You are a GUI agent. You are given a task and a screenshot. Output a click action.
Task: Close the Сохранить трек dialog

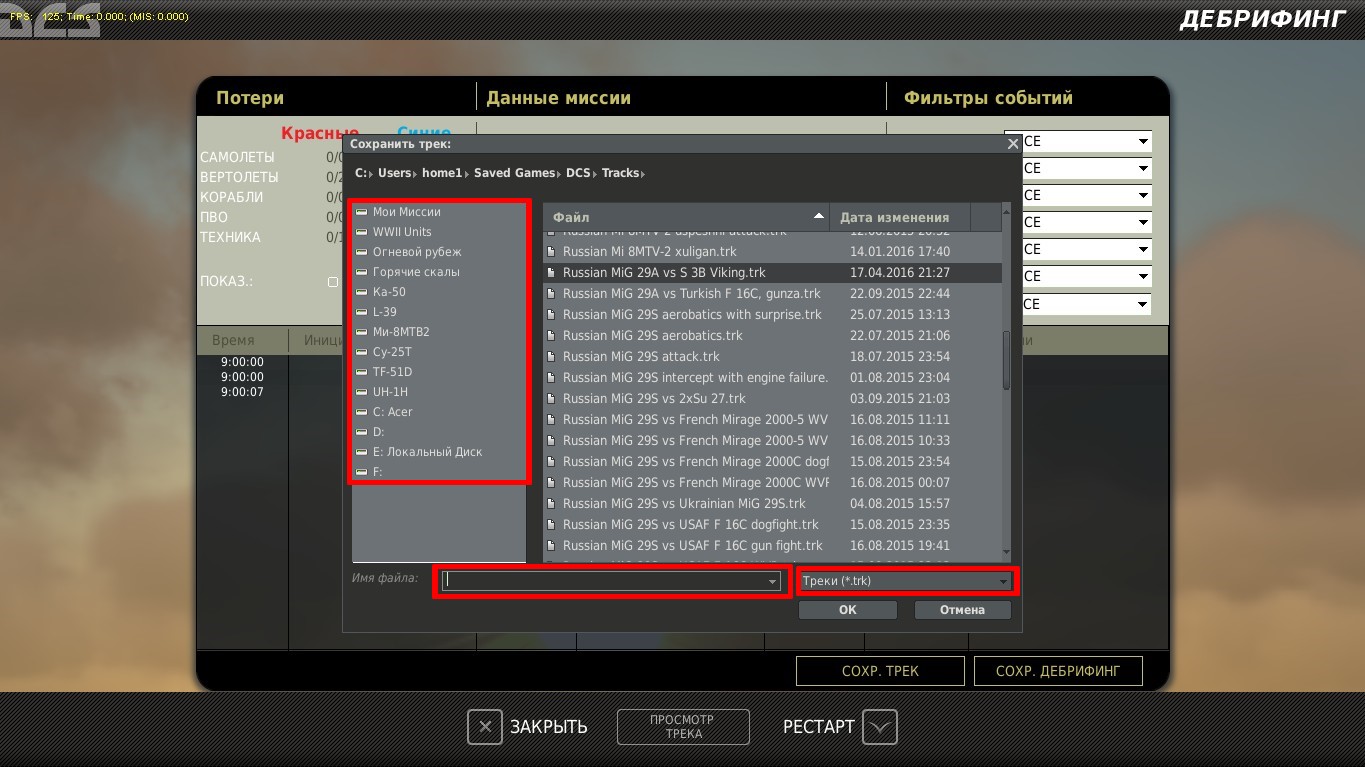point(1013,144)
